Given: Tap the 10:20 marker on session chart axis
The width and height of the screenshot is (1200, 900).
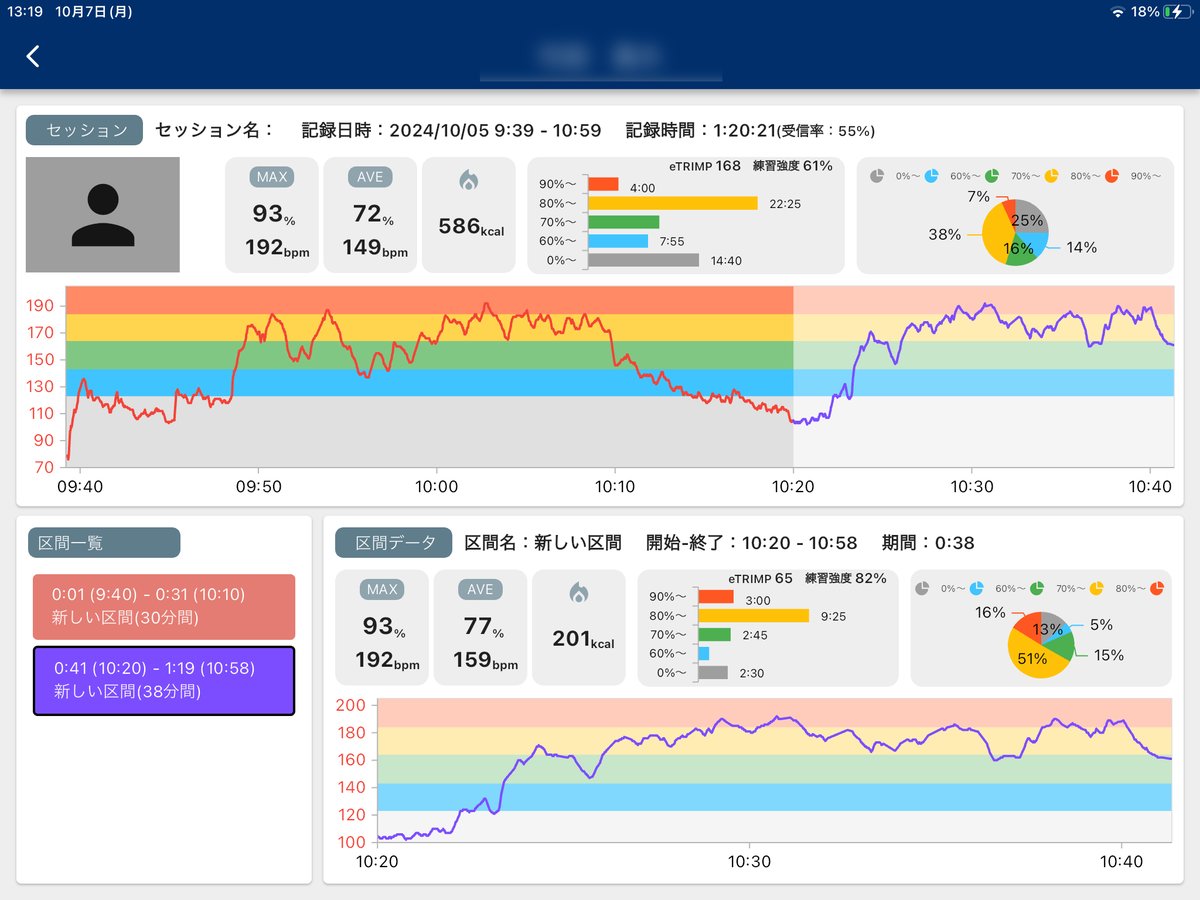Looking at the screenshot, I should click(793, 487).
